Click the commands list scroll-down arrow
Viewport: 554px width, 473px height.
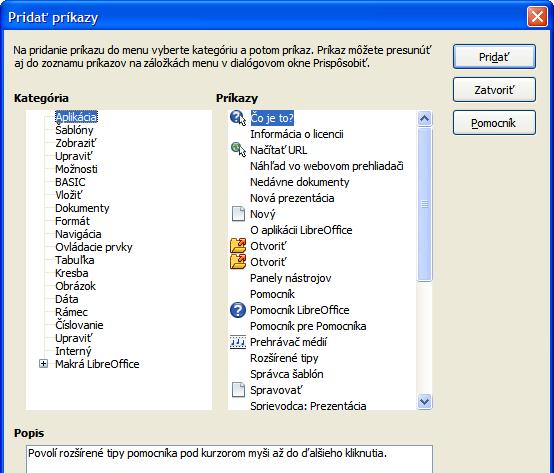(424, 401)
